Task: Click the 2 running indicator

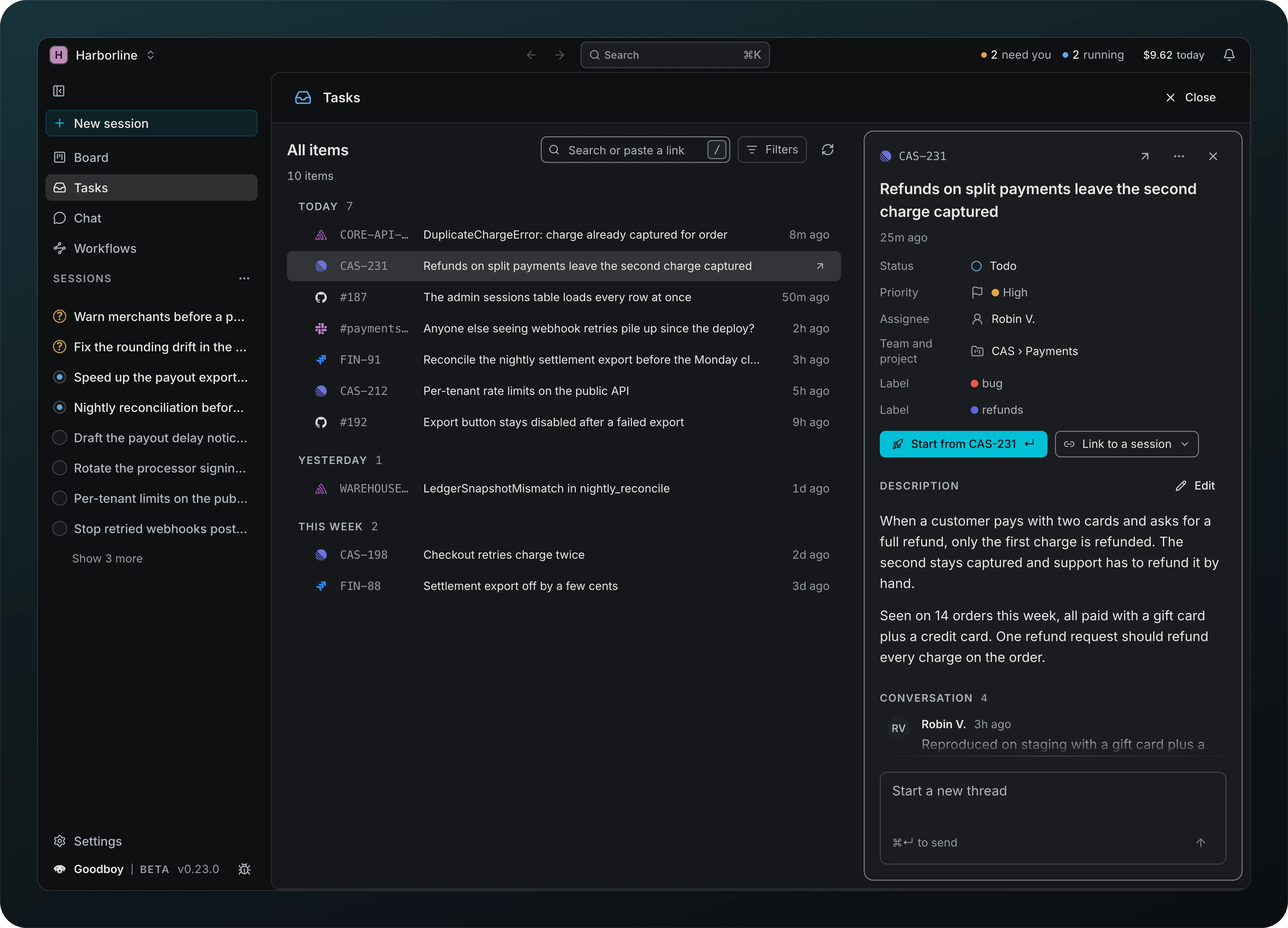Action: click(x=1093, y=55)
